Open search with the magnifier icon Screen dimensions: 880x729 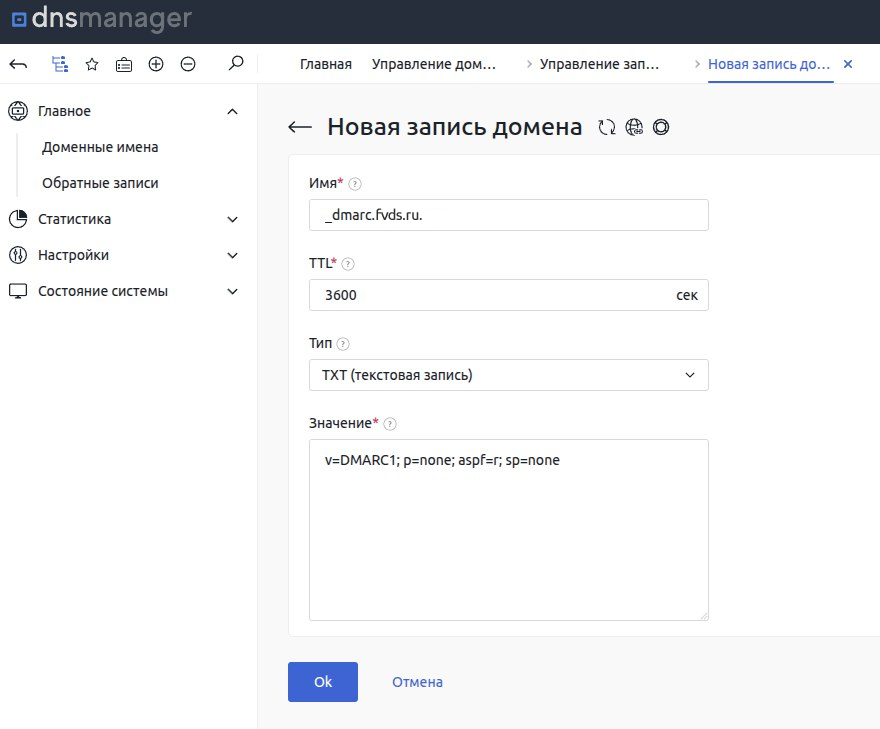(x=236, y=63)
